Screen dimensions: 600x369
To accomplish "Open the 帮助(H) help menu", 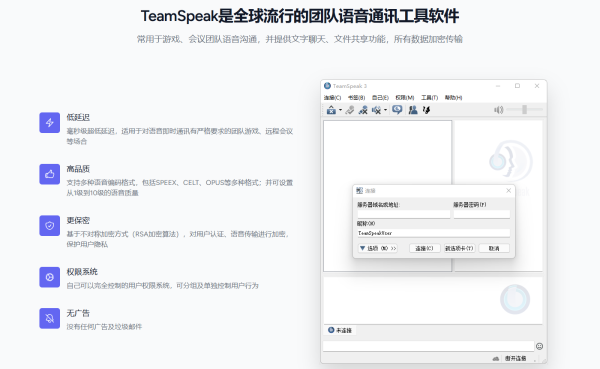I will tap(453, 98).
